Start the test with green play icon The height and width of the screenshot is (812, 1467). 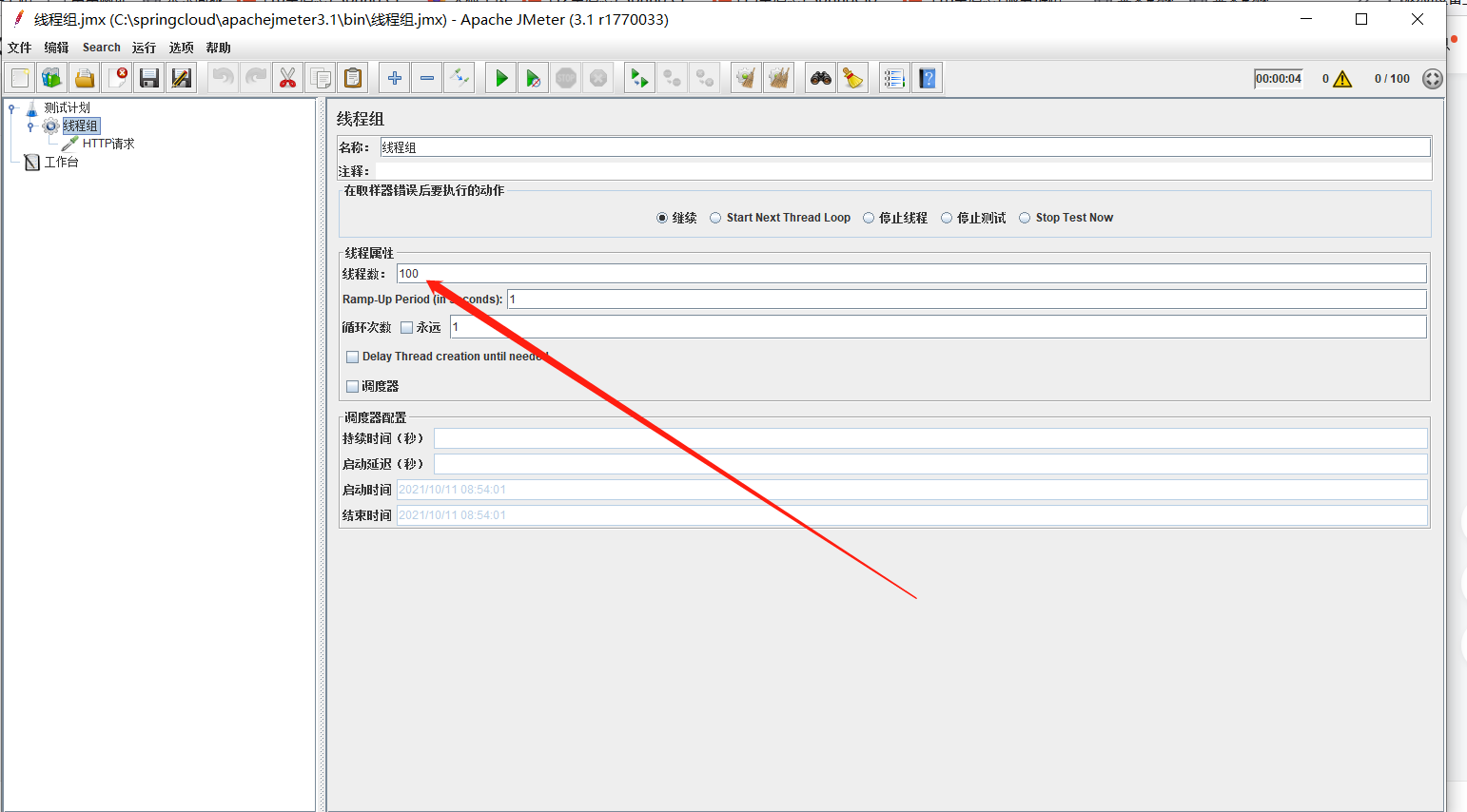click(x=501, y=78)
